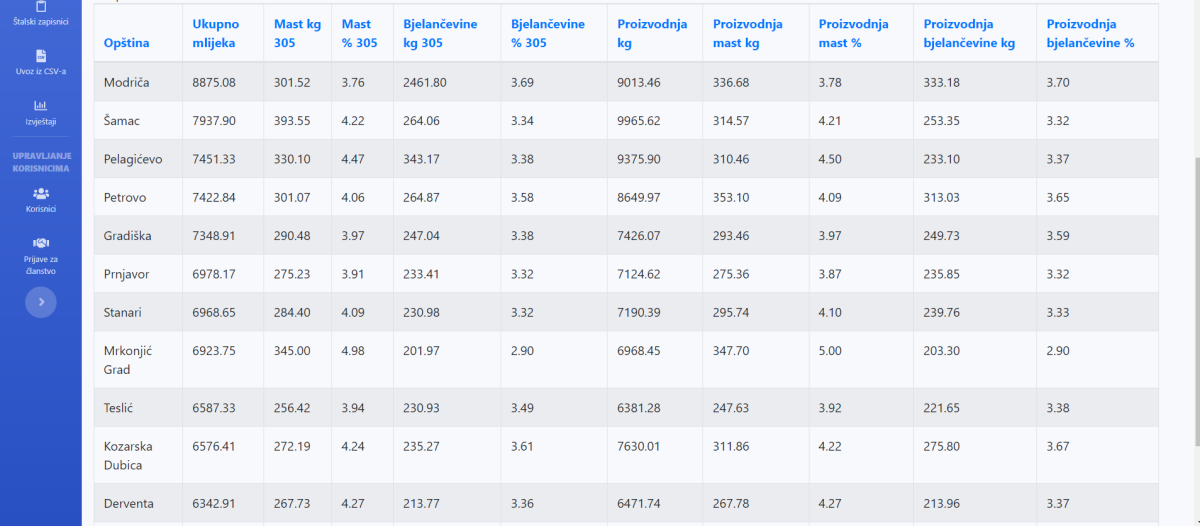The image size is (1200, 526).
Task: Sort by Bjelančevine kg 305 header
Action: pos(440,34)
